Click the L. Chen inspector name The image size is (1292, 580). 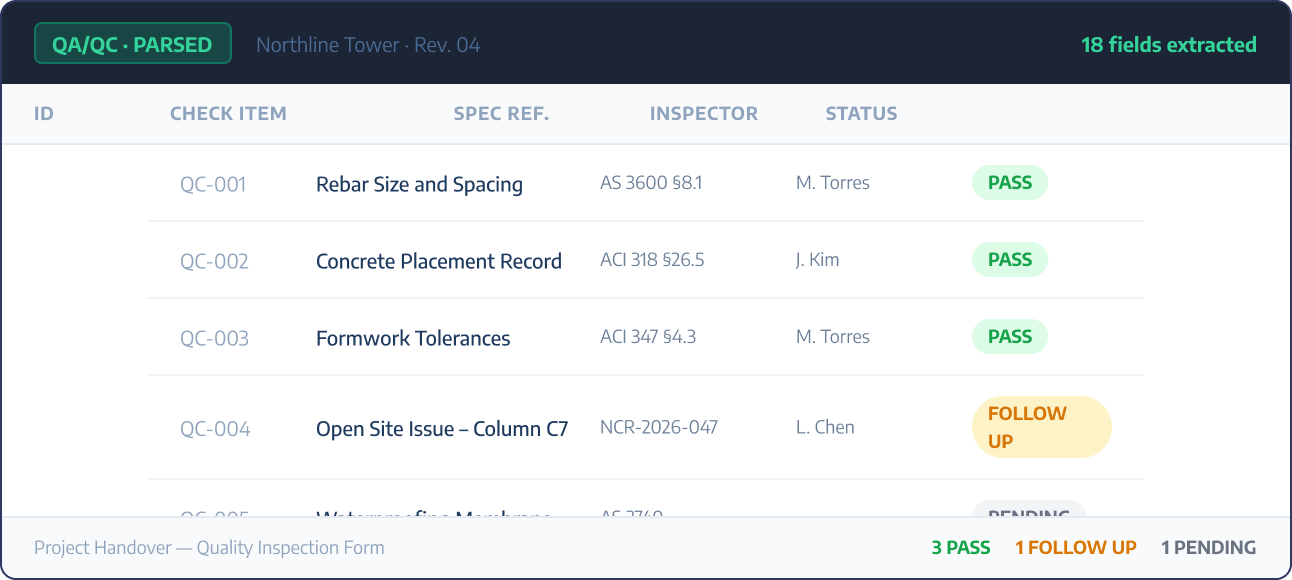tap(825, 427)
